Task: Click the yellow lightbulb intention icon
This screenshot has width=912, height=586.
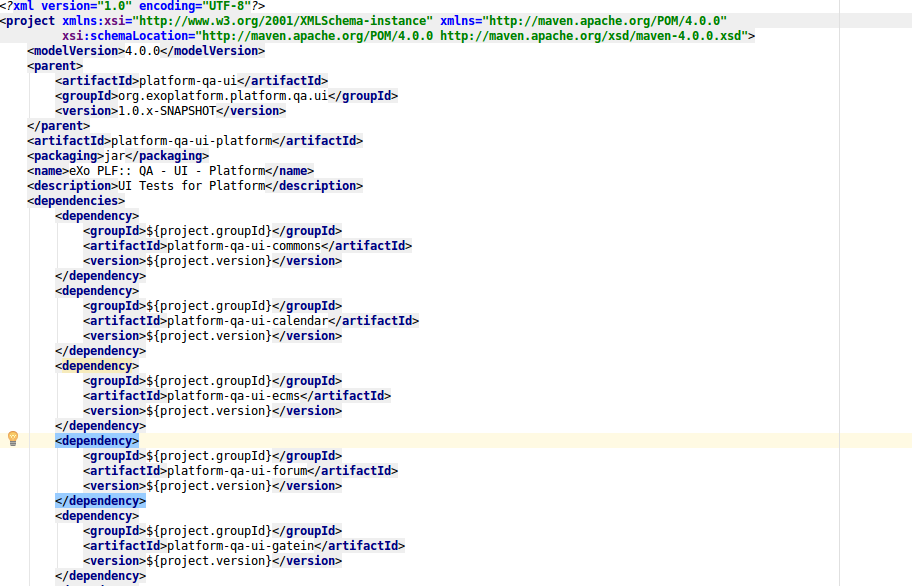Action: 13,438
